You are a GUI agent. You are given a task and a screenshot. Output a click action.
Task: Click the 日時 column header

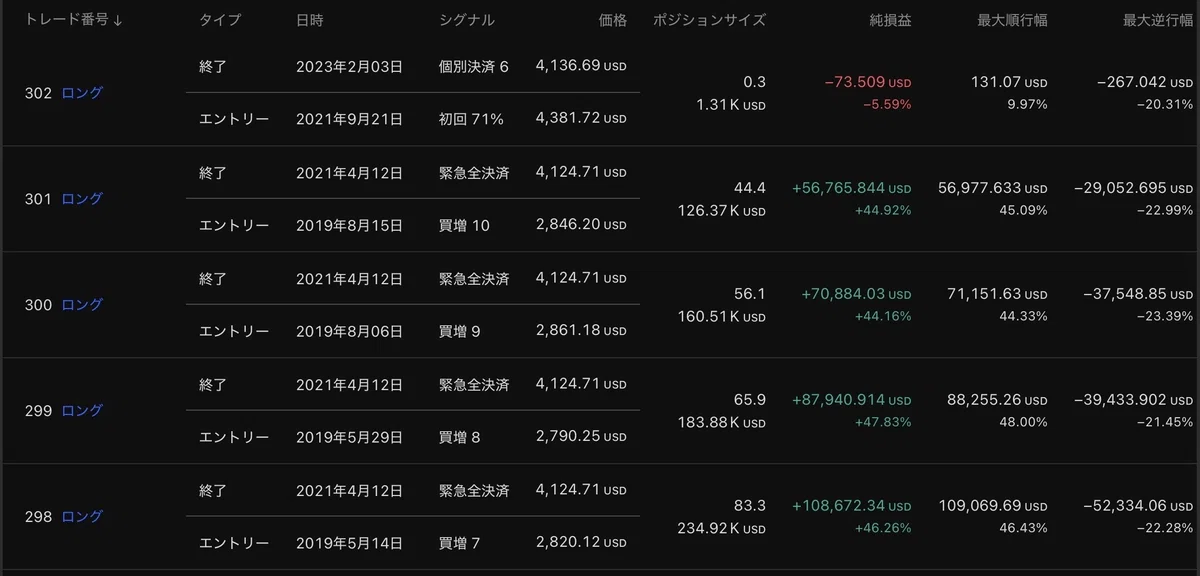tap(310, 20)
